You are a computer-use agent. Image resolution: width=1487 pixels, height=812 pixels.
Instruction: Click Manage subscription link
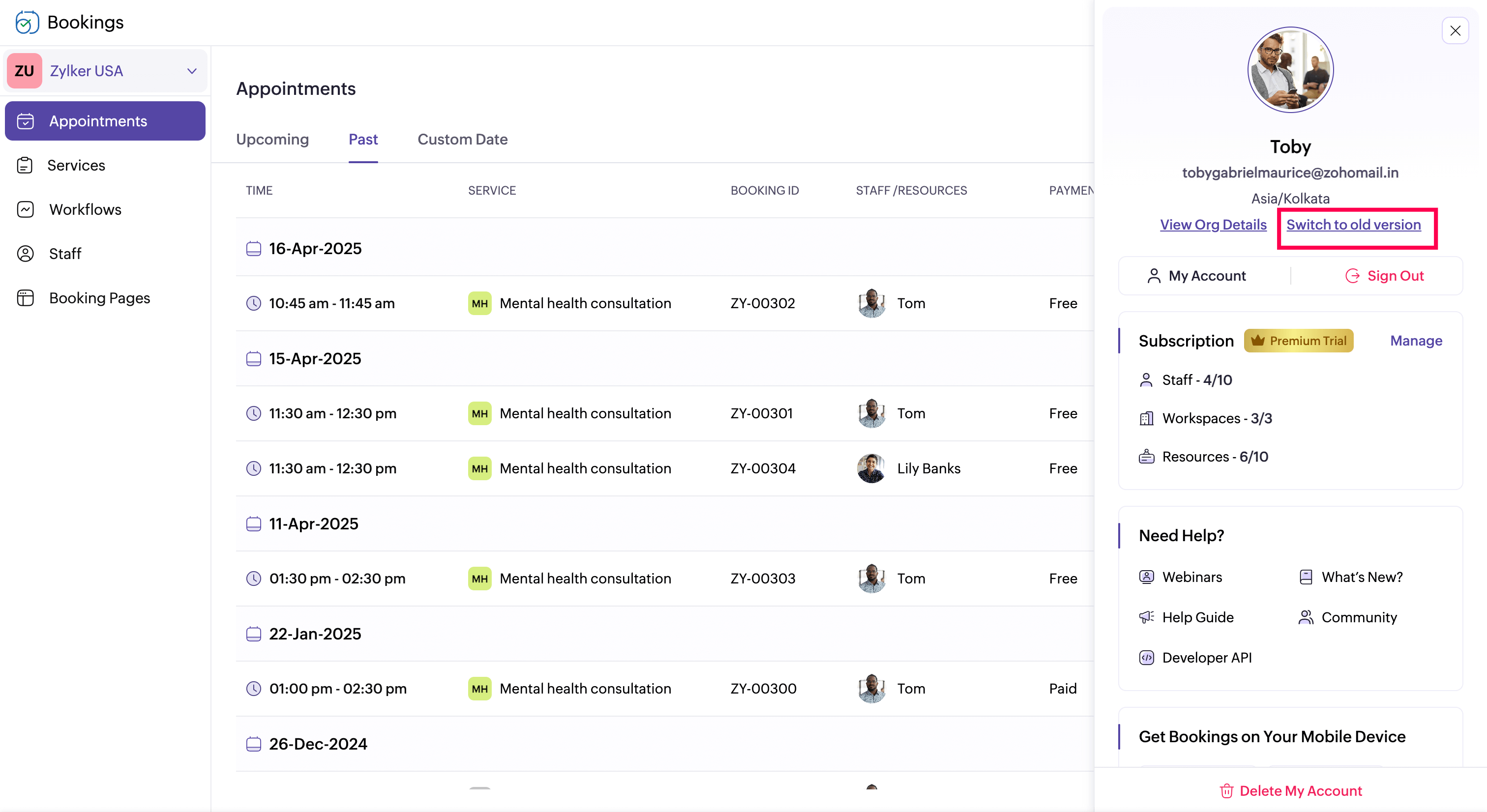coord(1415,341)
